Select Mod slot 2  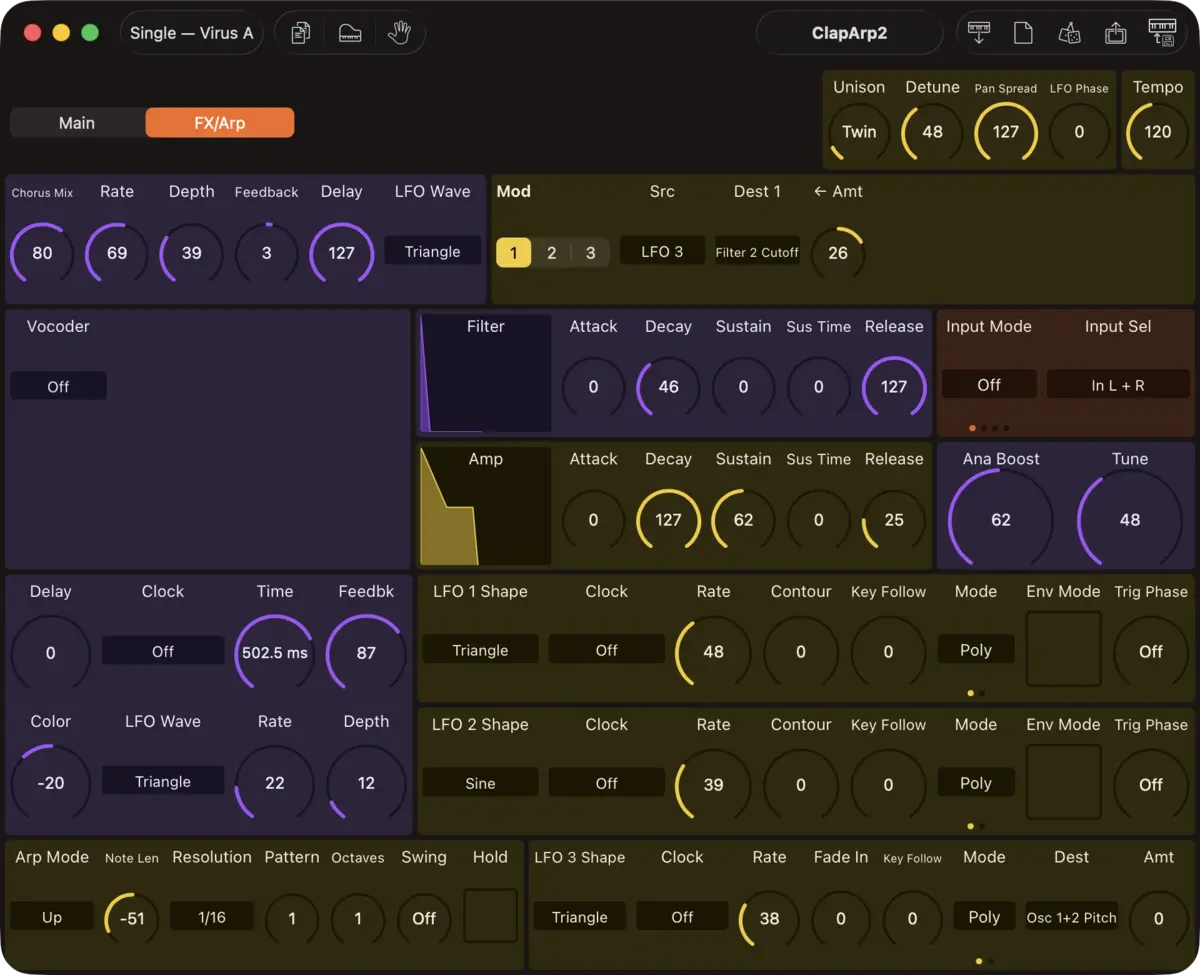551,253
